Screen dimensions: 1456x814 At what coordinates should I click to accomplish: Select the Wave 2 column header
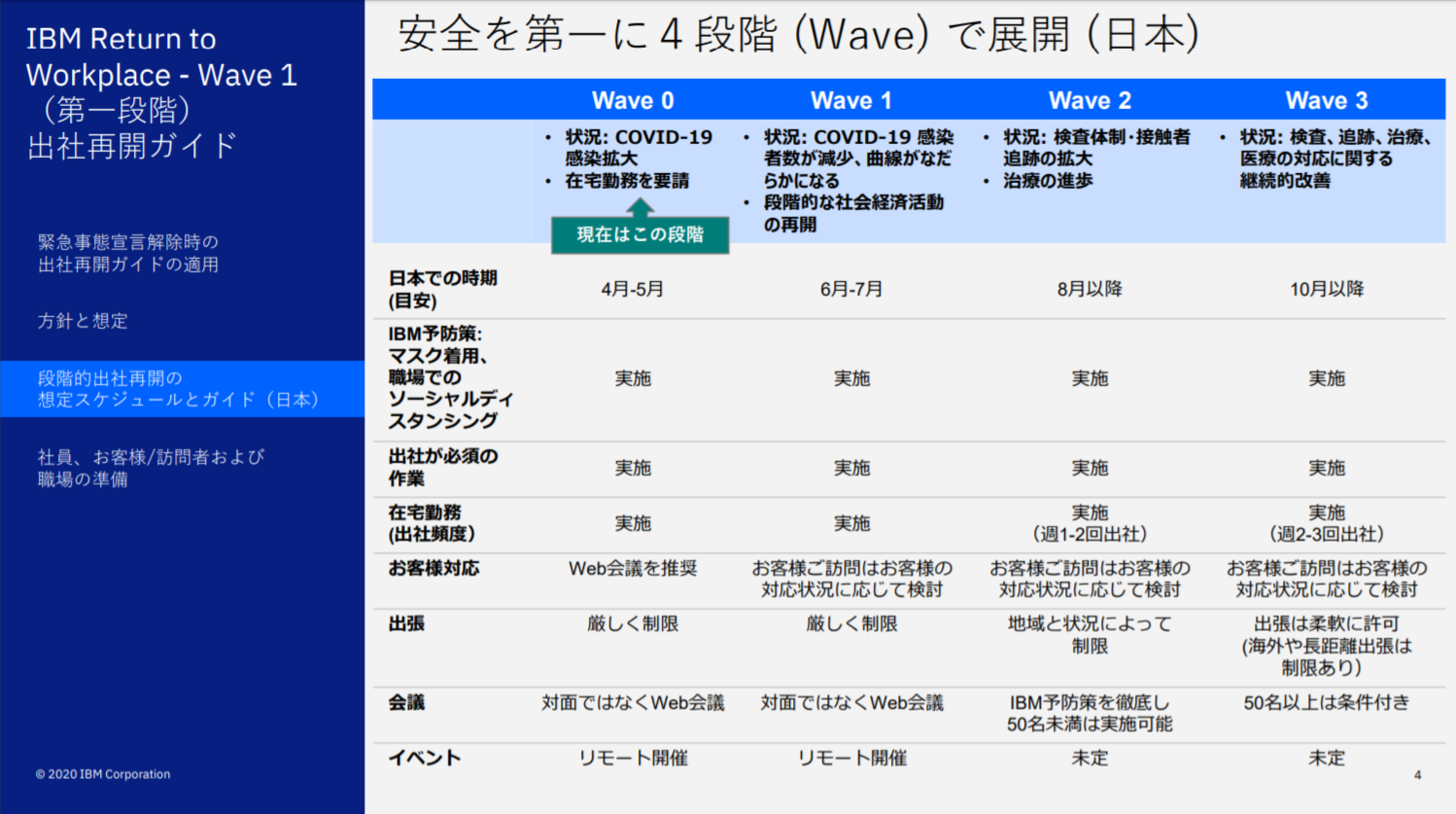(x=1089, y=99)
